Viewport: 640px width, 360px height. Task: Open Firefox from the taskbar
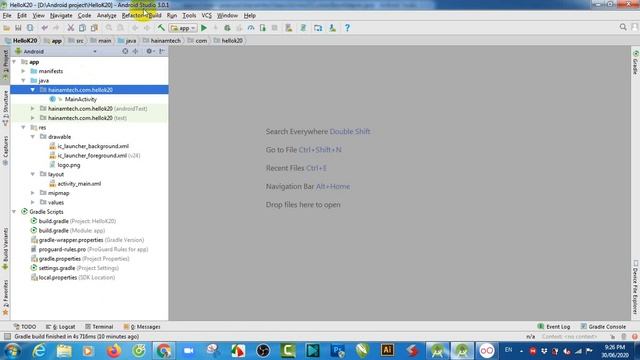pos(114,351)
